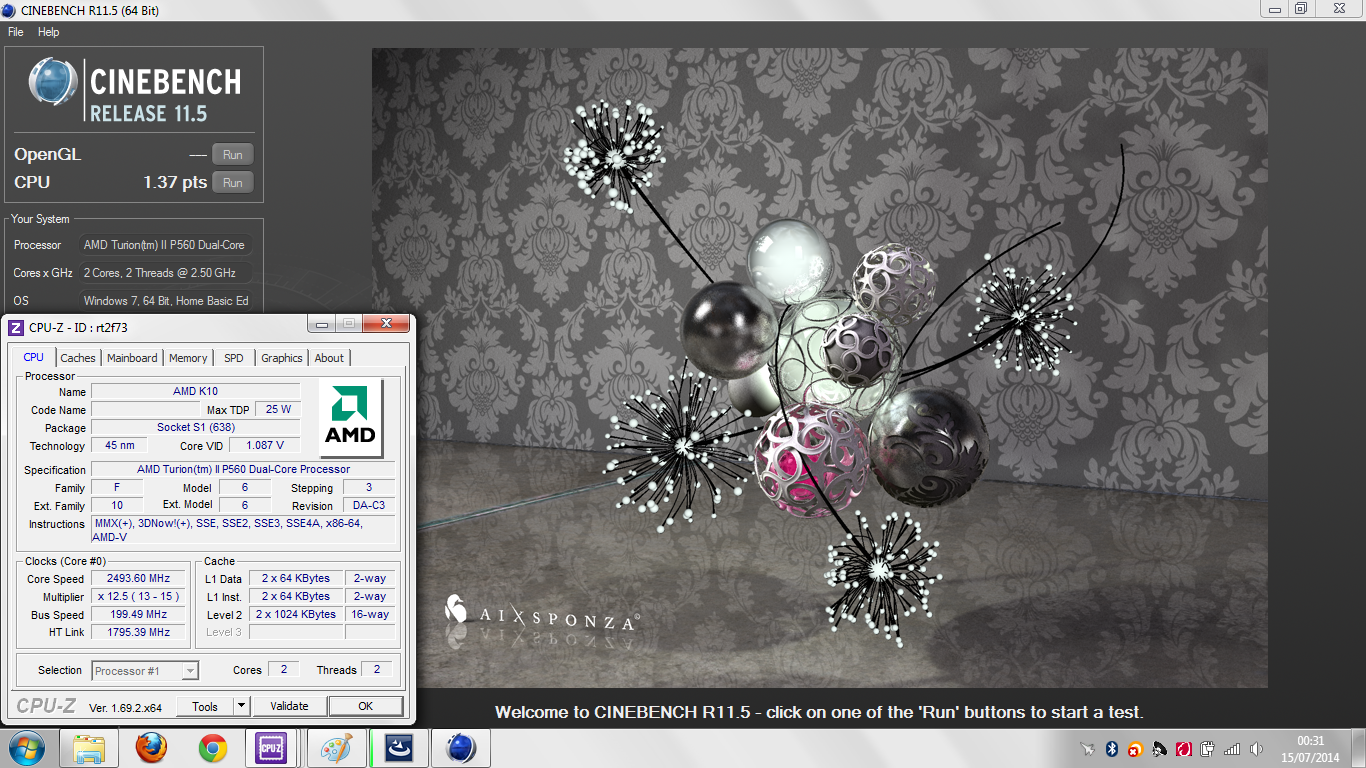The width and height of the screenshot is (1366, 768).
Task: Click the Revision DA-C3 value
Action: point(369,505)
